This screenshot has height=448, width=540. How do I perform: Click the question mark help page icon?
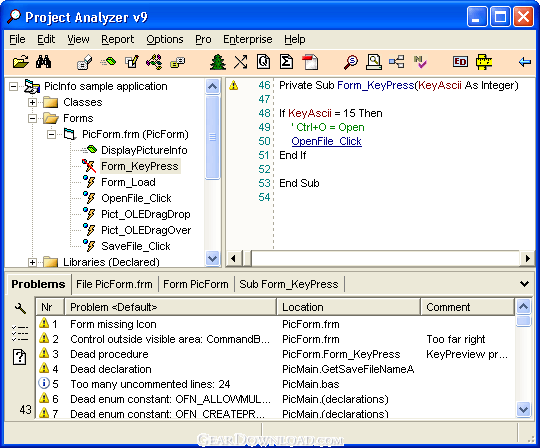20,357
